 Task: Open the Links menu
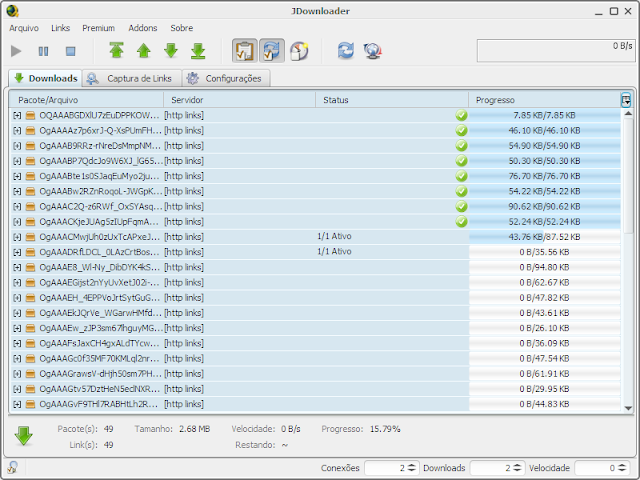pyautogui.click(x=60, y=28)
